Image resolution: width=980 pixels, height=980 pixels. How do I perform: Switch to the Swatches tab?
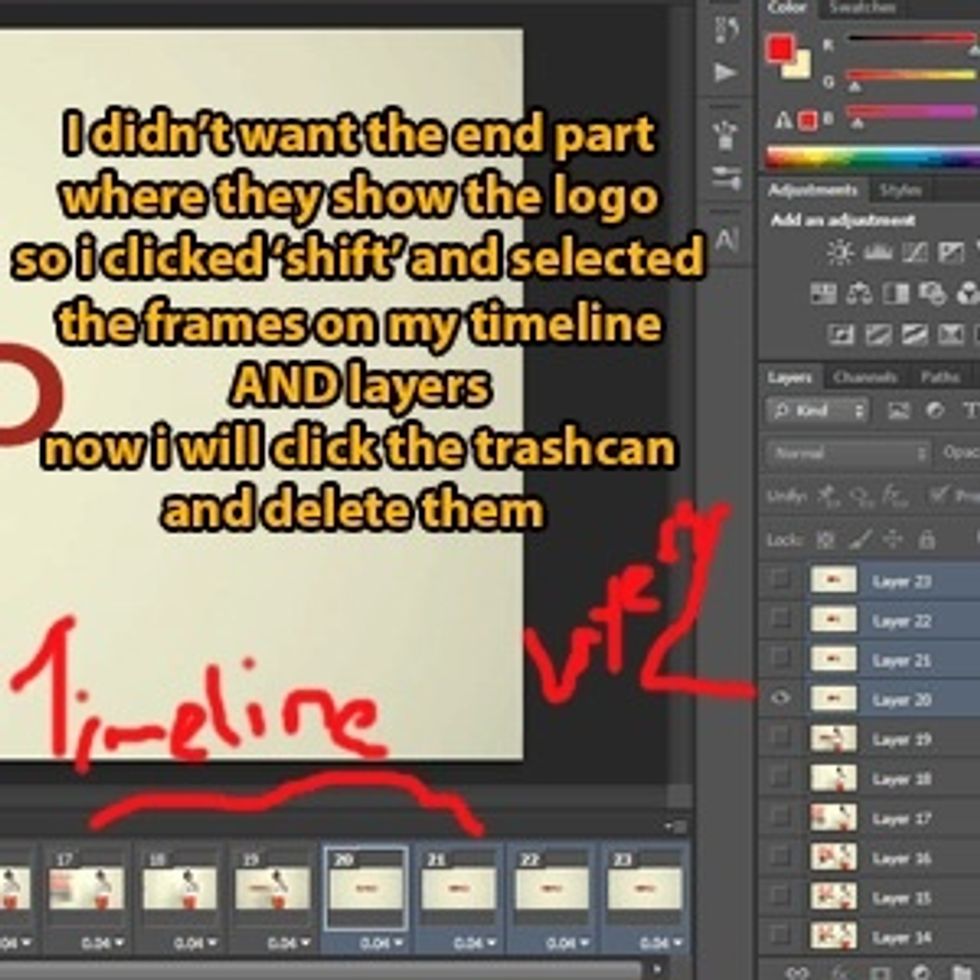pyautogui.click(x=862, y=8)
